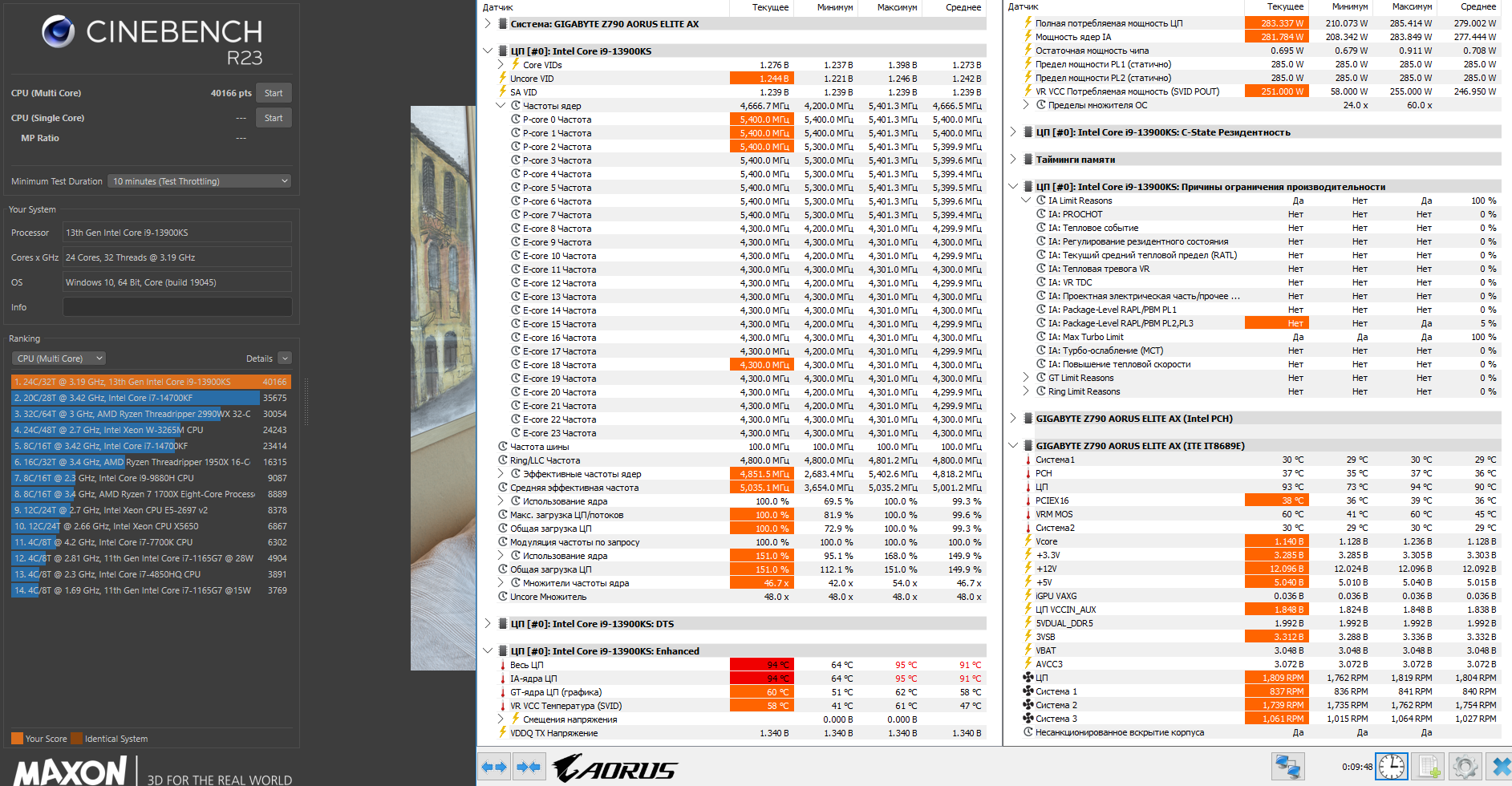Screen dimensions: 1512x786
Task: Click the lightning icon beside Uncore VID
Action: [x=503, y=79]
